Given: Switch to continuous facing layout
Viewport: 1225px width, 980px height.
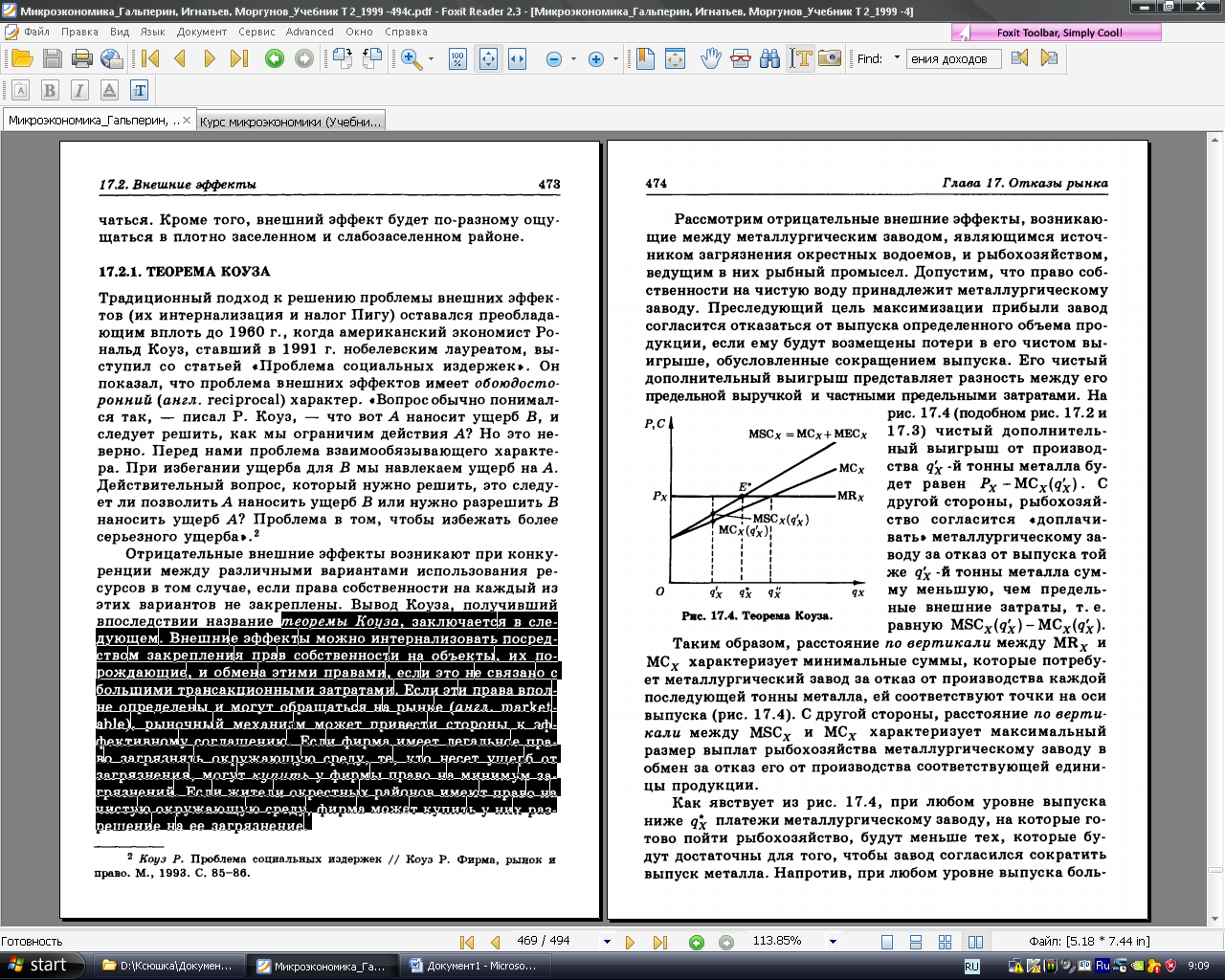Looking at the screenshot, I should (x=946, y=942).
